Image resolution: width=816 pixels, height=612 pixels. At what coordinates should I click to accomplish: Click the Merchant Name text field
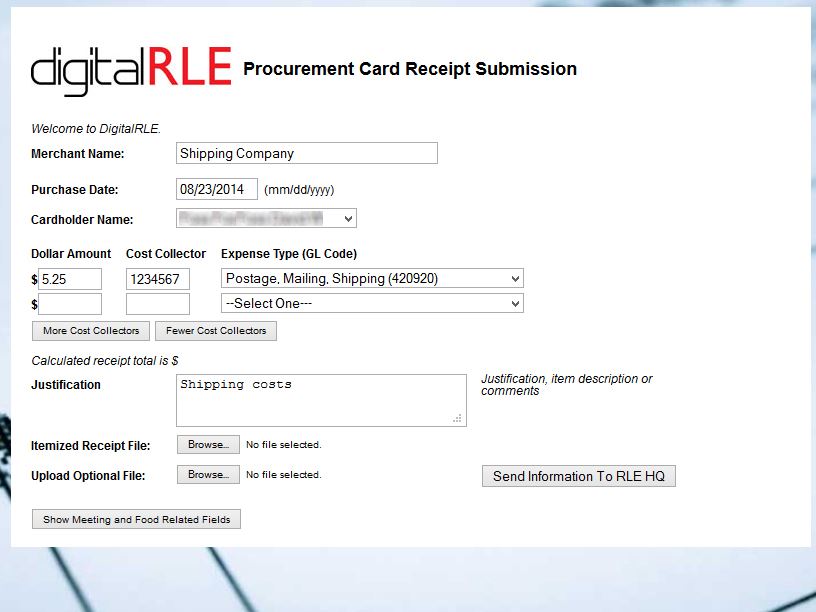[306, 153]
